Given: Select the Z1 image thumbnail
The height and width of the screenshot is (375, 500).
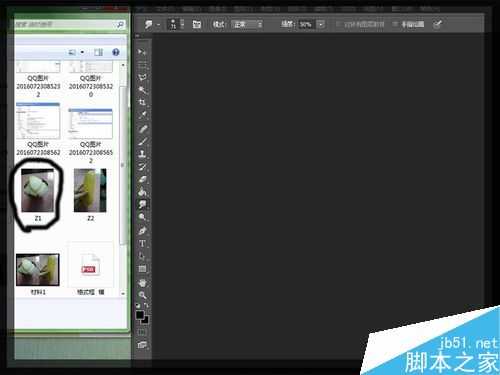Looking at the screenshot, I should pos(38,190).
